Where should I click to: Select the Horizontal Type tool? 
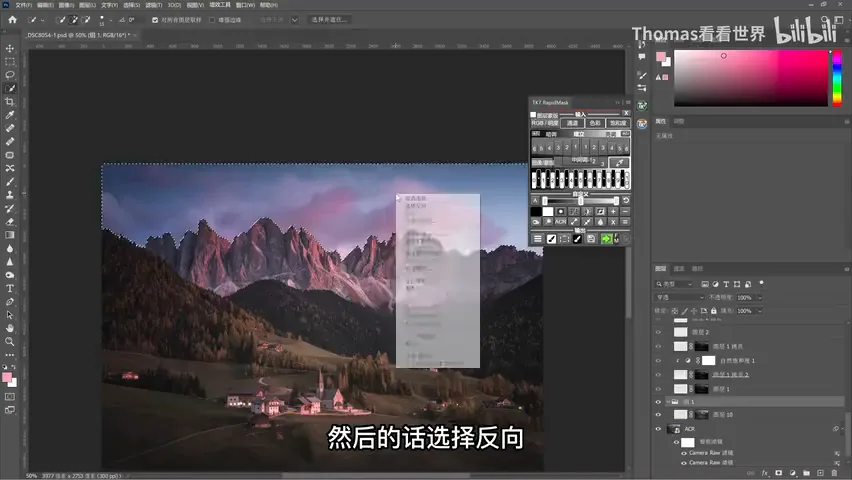pos(10,288)
